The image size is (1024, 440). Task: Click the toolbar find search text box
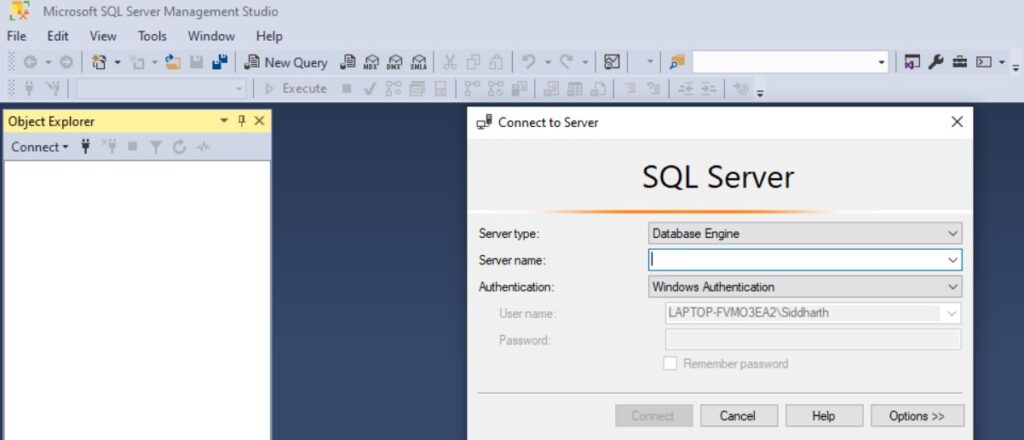pyautogui.click(x=784, y=63)
